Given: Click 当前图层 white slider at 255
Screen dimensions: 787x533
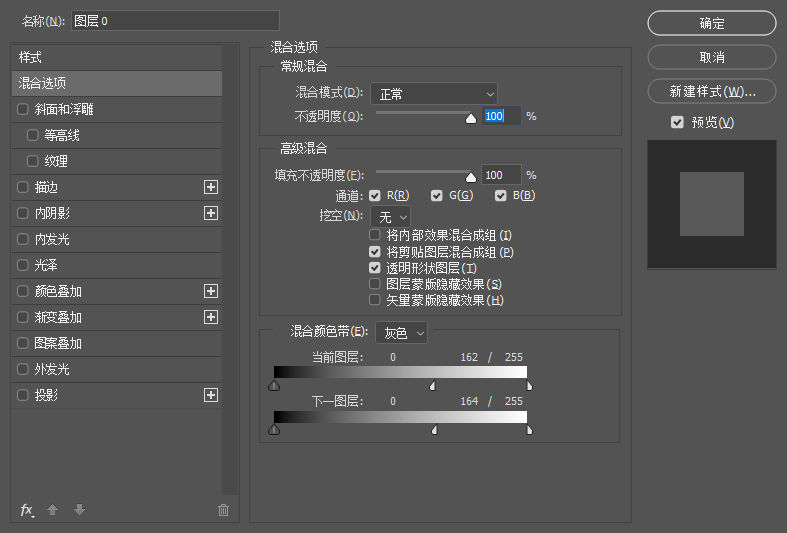Looking at the screenshot, I should [x=529, y=385].
